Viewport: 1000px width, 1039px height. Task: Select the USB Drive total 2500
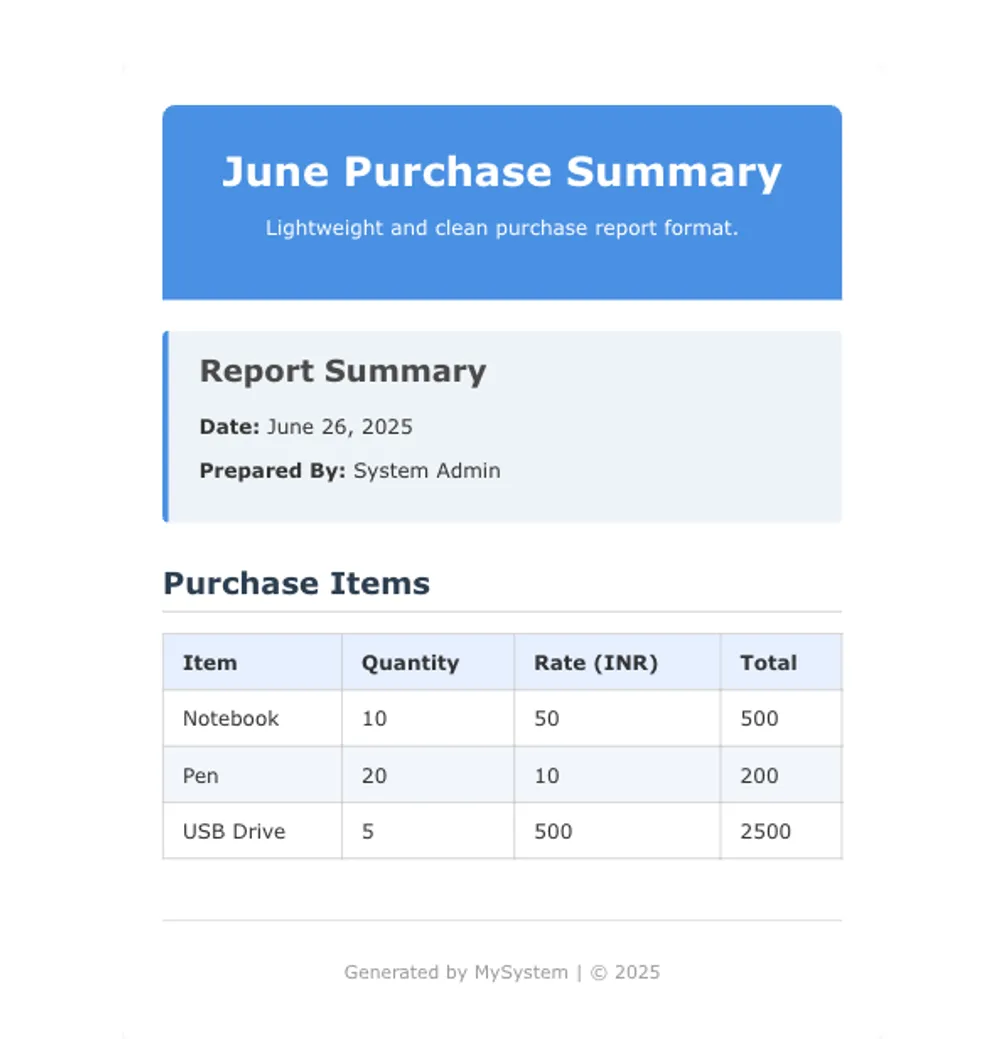[x=765, y=832]
